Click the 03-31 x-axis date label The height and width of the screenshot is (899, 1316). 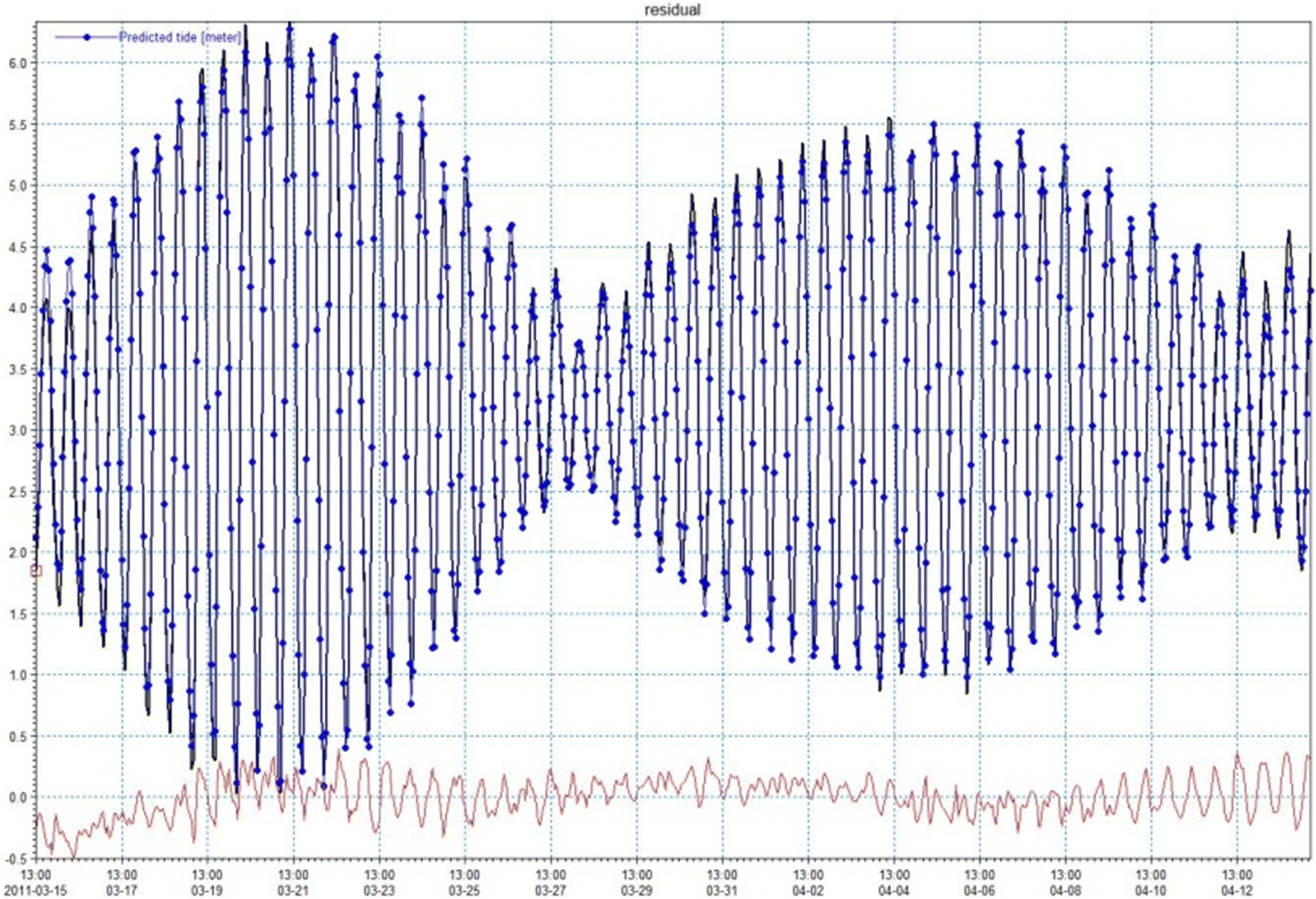click(722, 890)
